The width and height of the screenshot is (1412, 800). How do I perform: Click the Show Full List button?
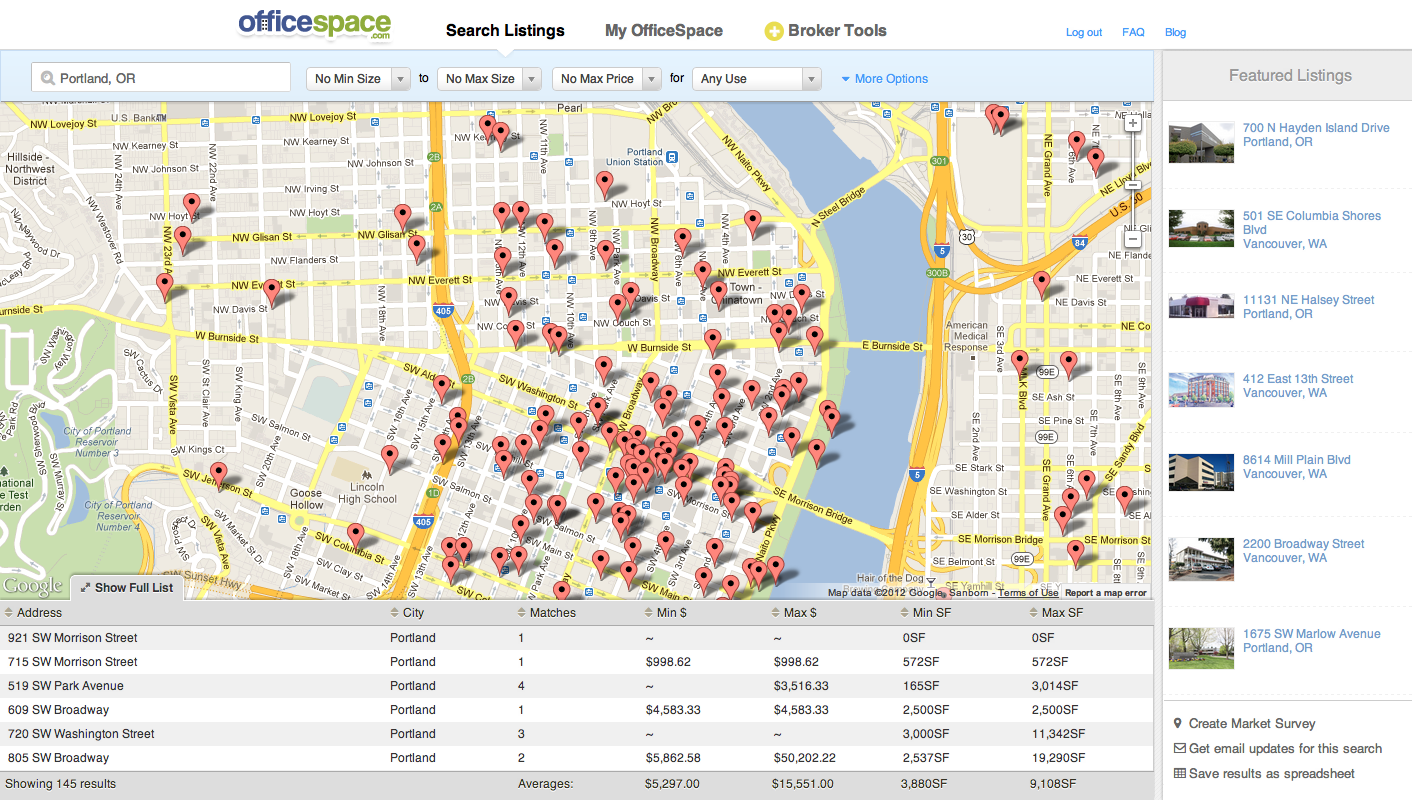click(126, 588)
